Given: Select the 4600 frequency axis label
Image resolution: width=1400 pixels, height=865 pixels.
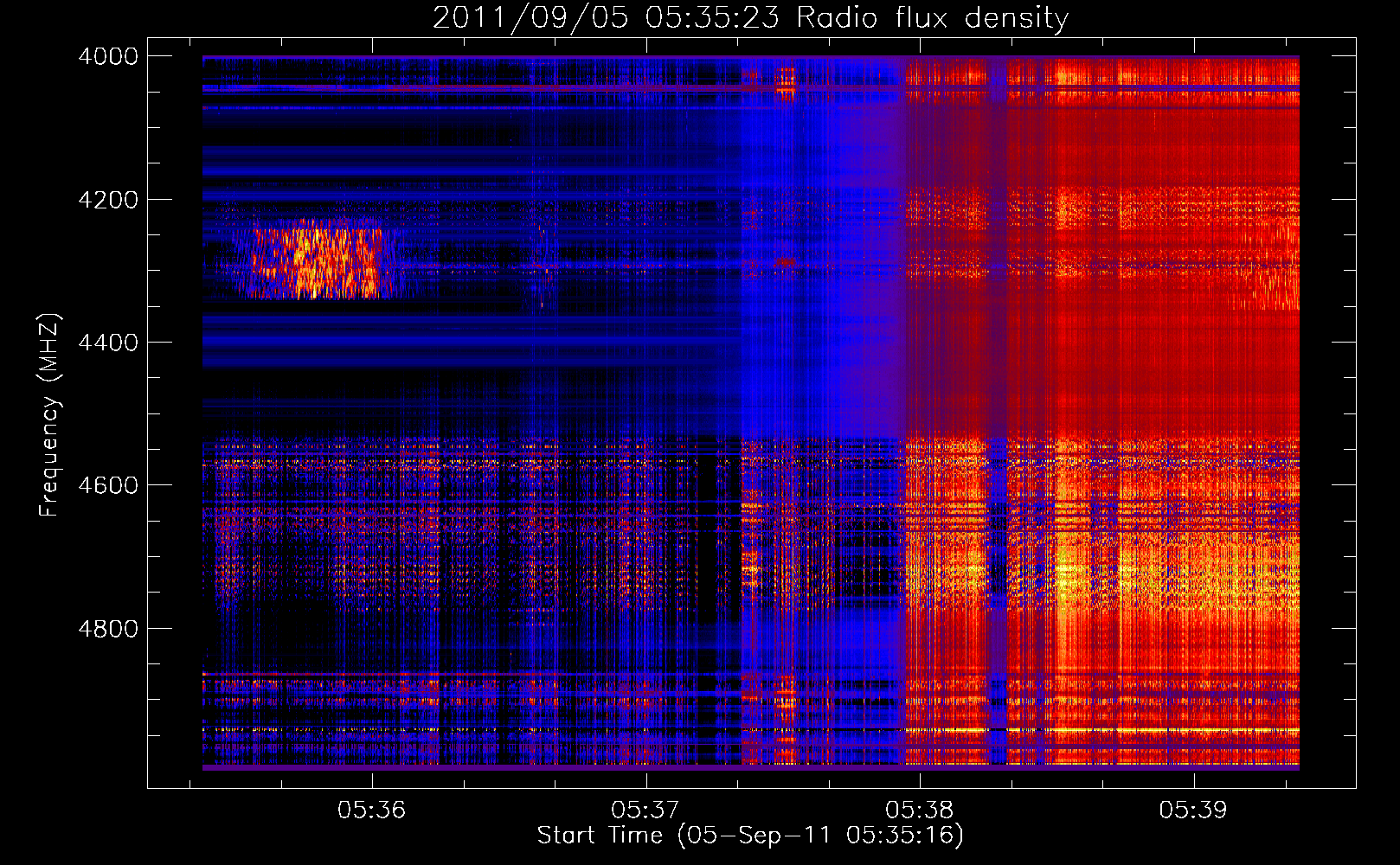Looking at the screenshot, I should pos(108,485).
